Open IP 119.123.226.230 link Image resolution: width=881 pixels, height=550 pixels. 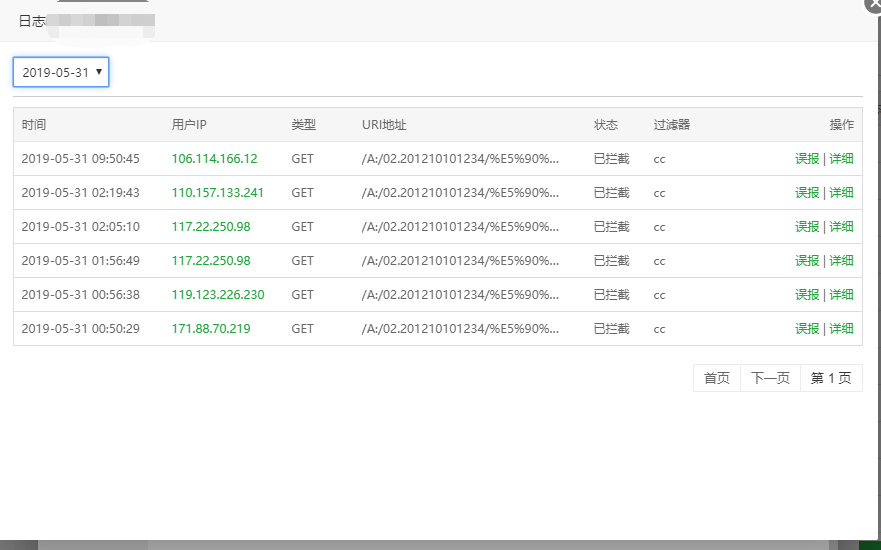click(217, 295)
